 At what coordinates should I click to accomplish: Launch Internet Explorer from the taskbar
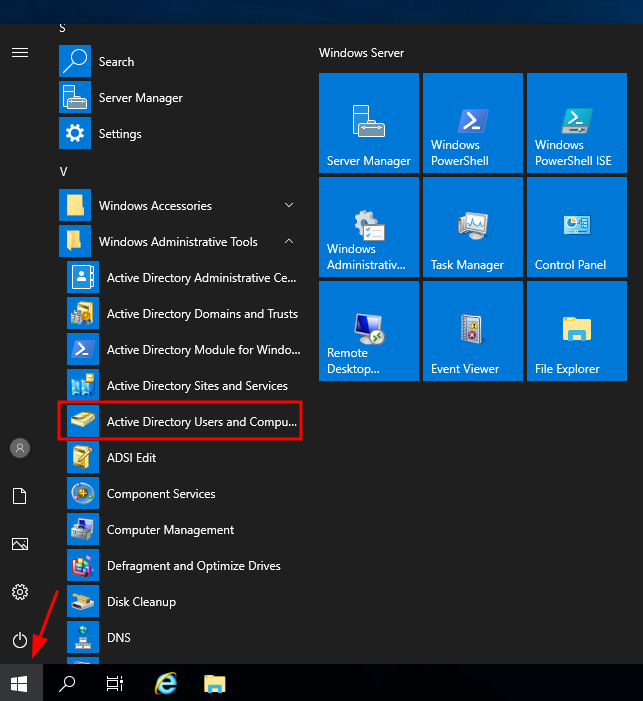(166, 684)
